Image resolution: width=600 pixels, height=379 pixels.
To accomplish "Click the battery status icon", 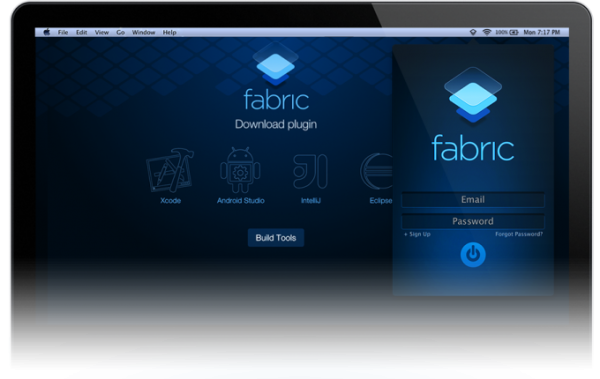I will pos(514,32).
